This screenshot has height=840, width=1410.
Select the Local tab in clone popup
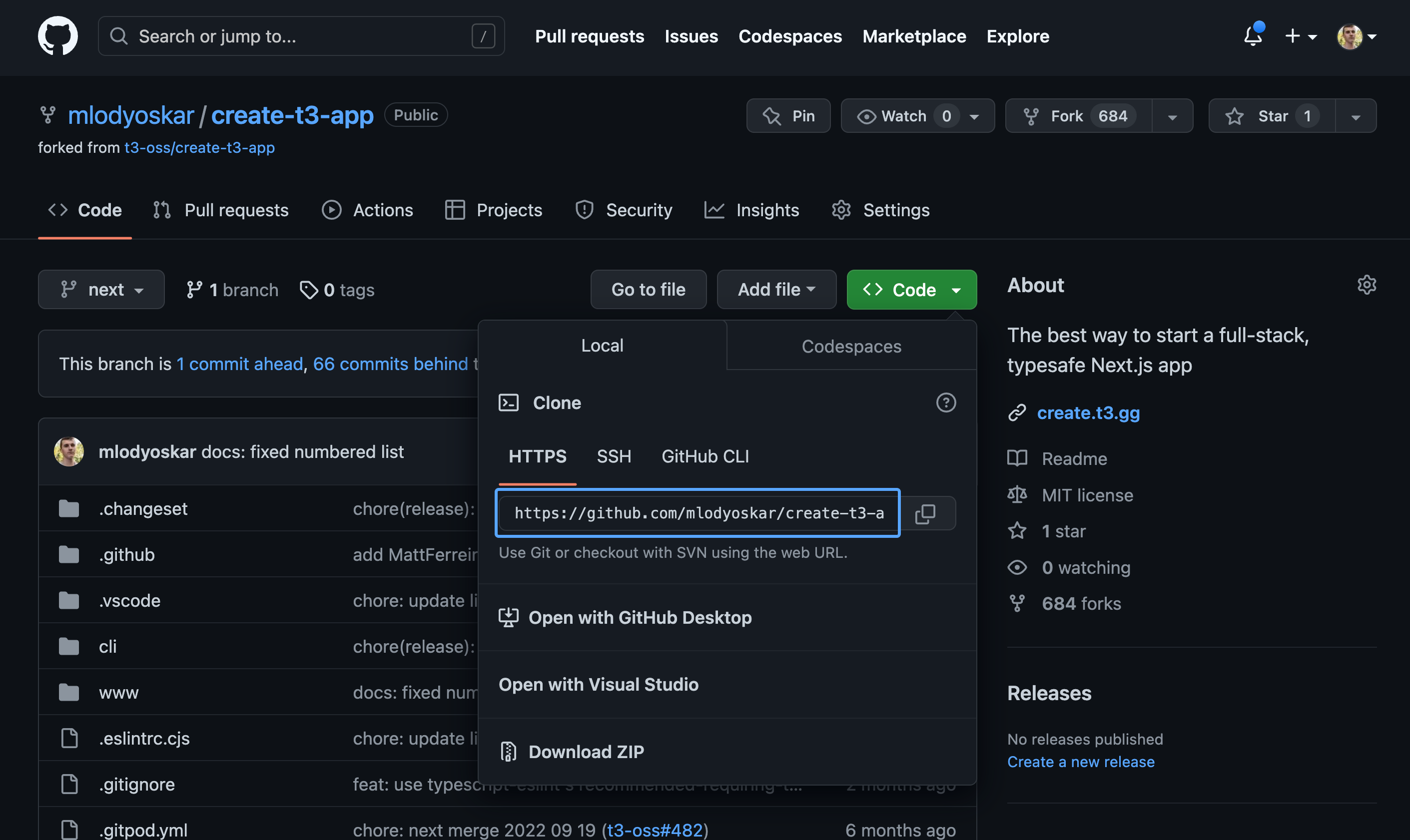point(602,346)
